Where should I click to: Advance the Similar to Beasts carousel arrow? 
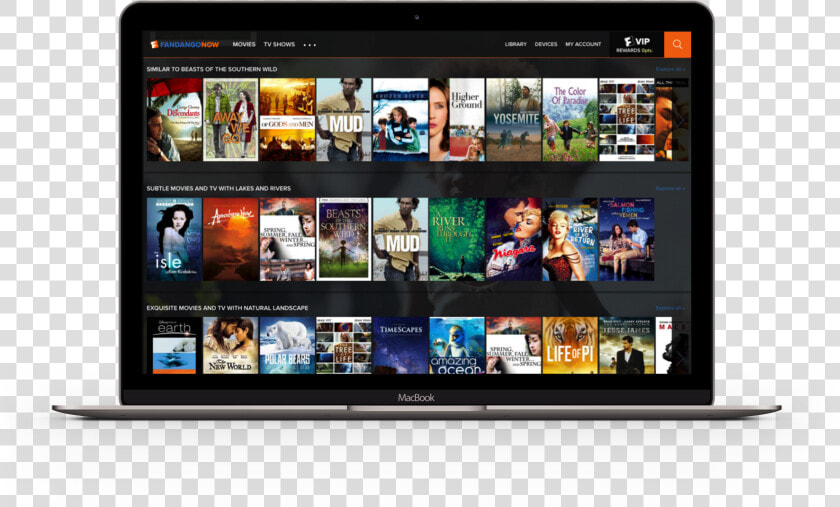[679, 120]
